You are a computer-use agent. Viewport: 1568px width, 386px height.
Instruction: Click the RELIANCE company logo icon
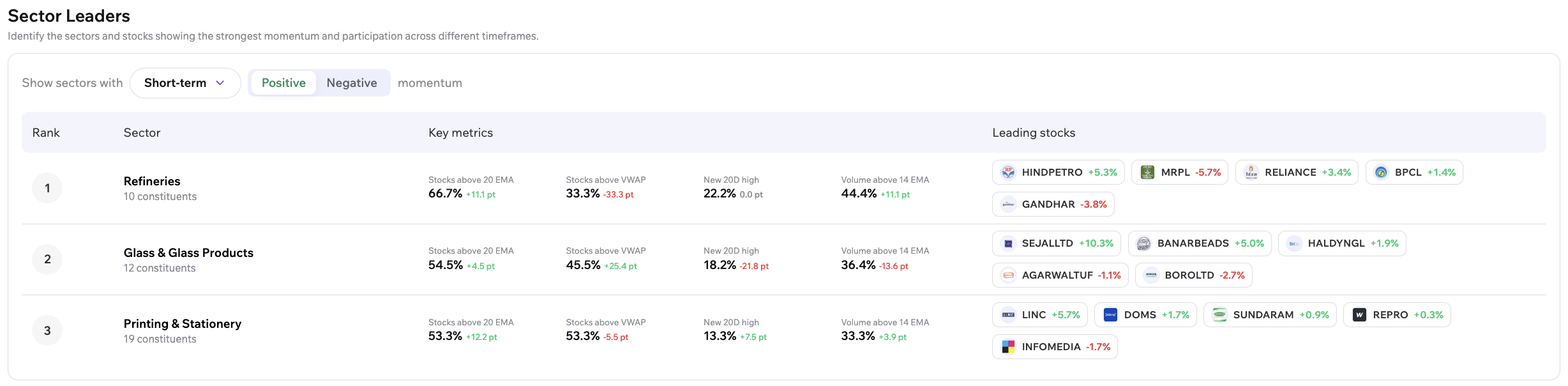[x=1251, y=172]
